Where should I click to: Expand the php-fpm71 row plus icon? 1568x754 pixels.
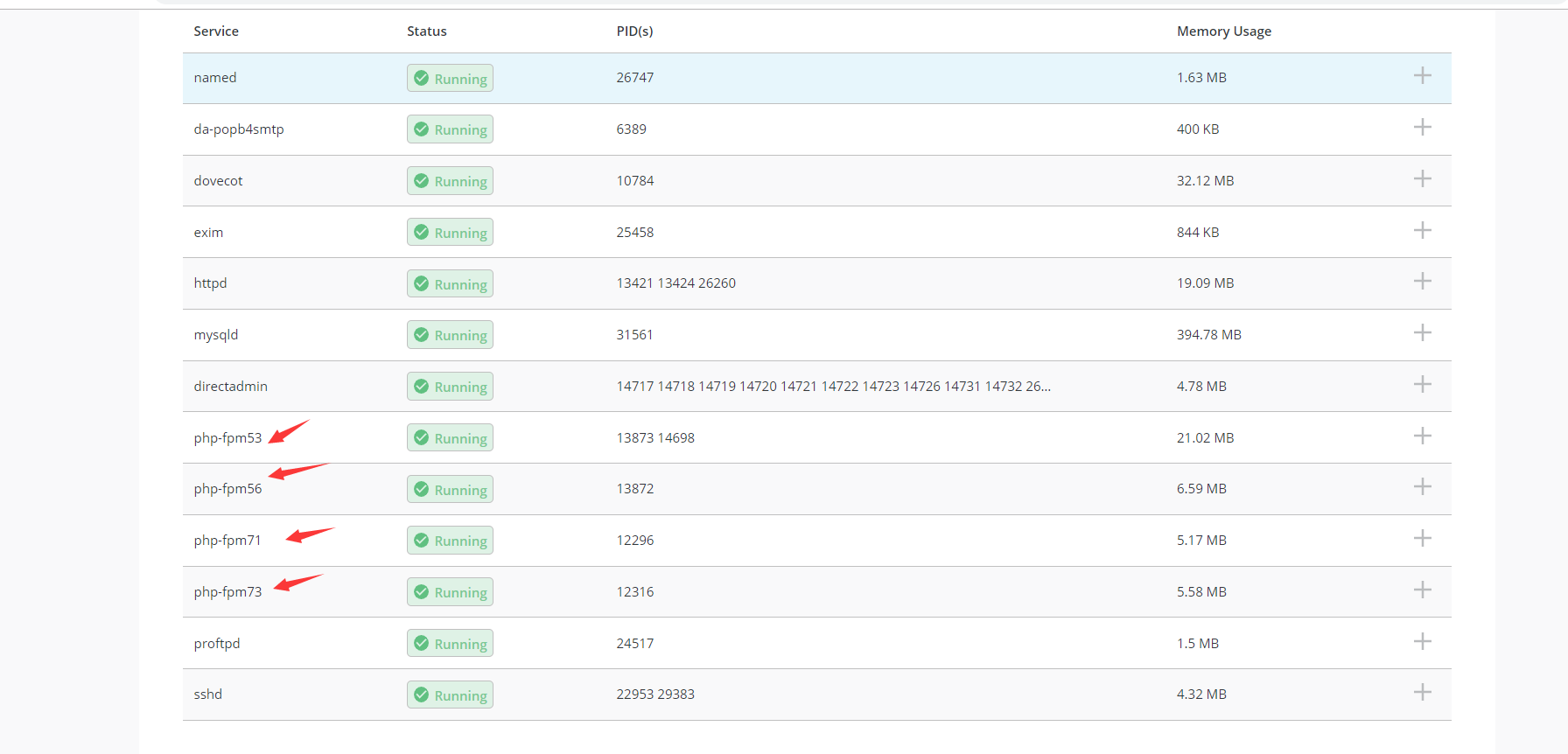[1423, 539]
